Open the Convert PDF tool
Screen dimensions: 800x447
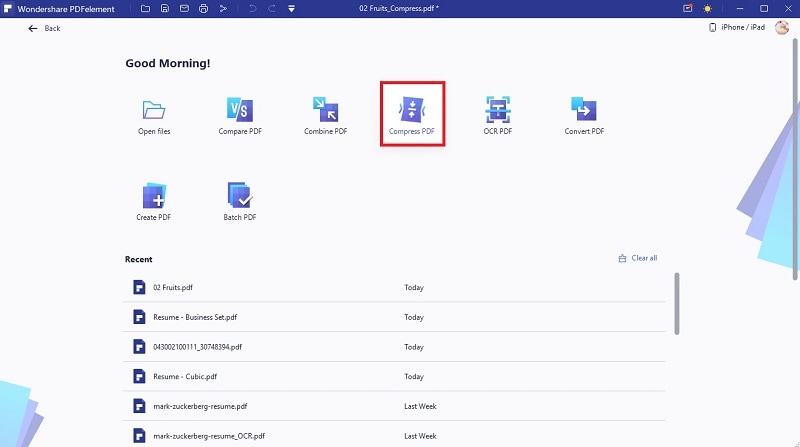coord(584,116)
